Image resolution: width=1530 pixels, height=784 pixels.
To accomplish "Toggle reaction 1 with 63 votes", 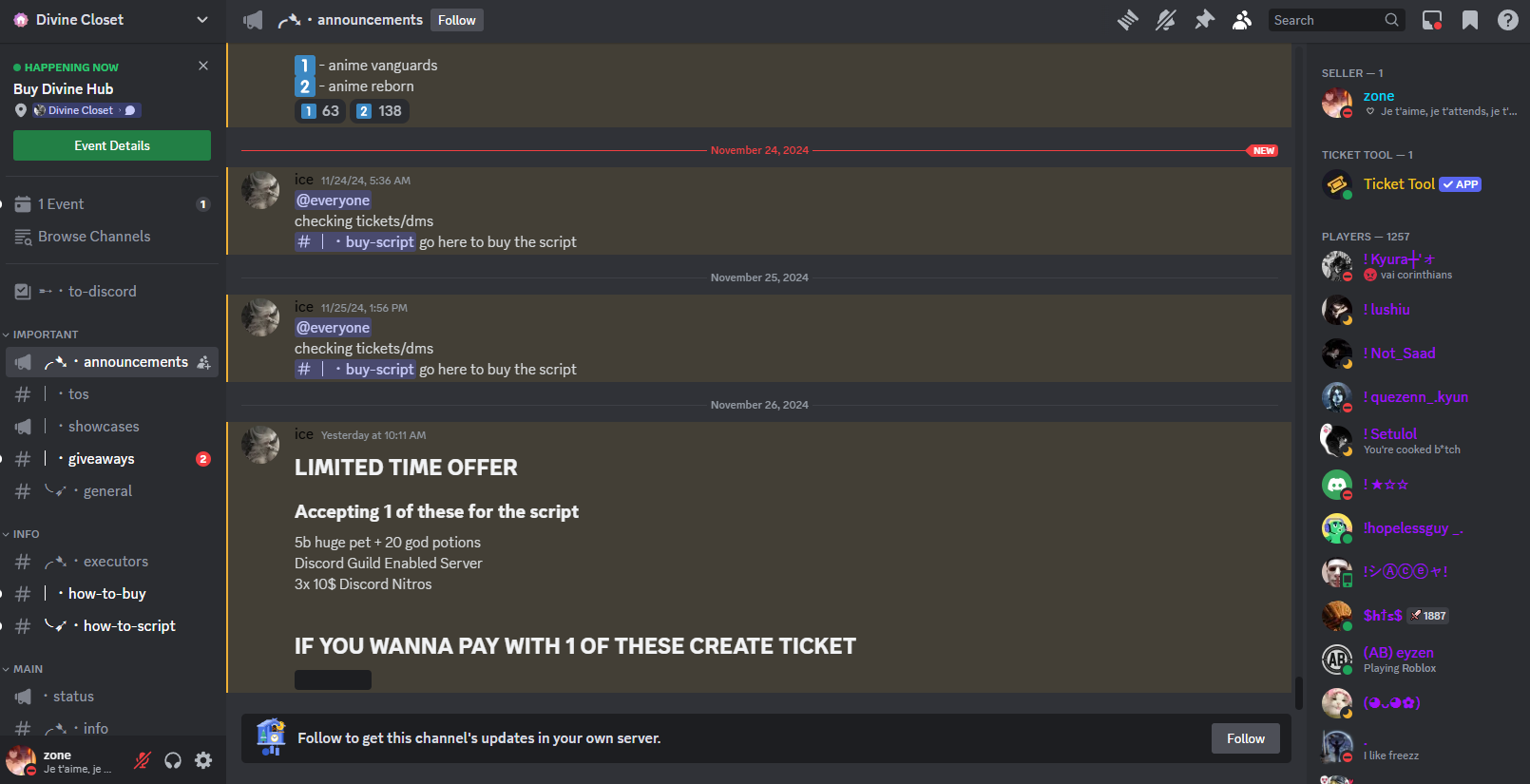I will click(320, 111).
